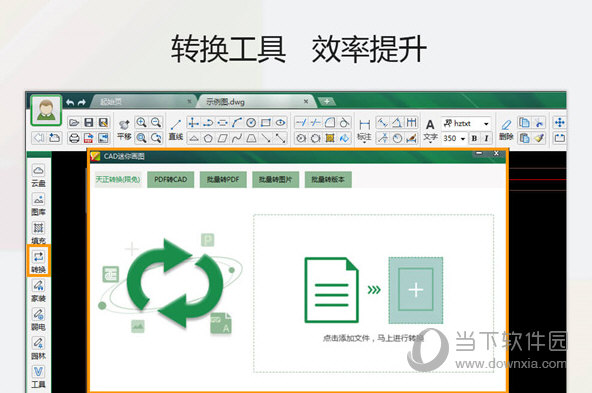Select the PDF转CAD tab

171,179
